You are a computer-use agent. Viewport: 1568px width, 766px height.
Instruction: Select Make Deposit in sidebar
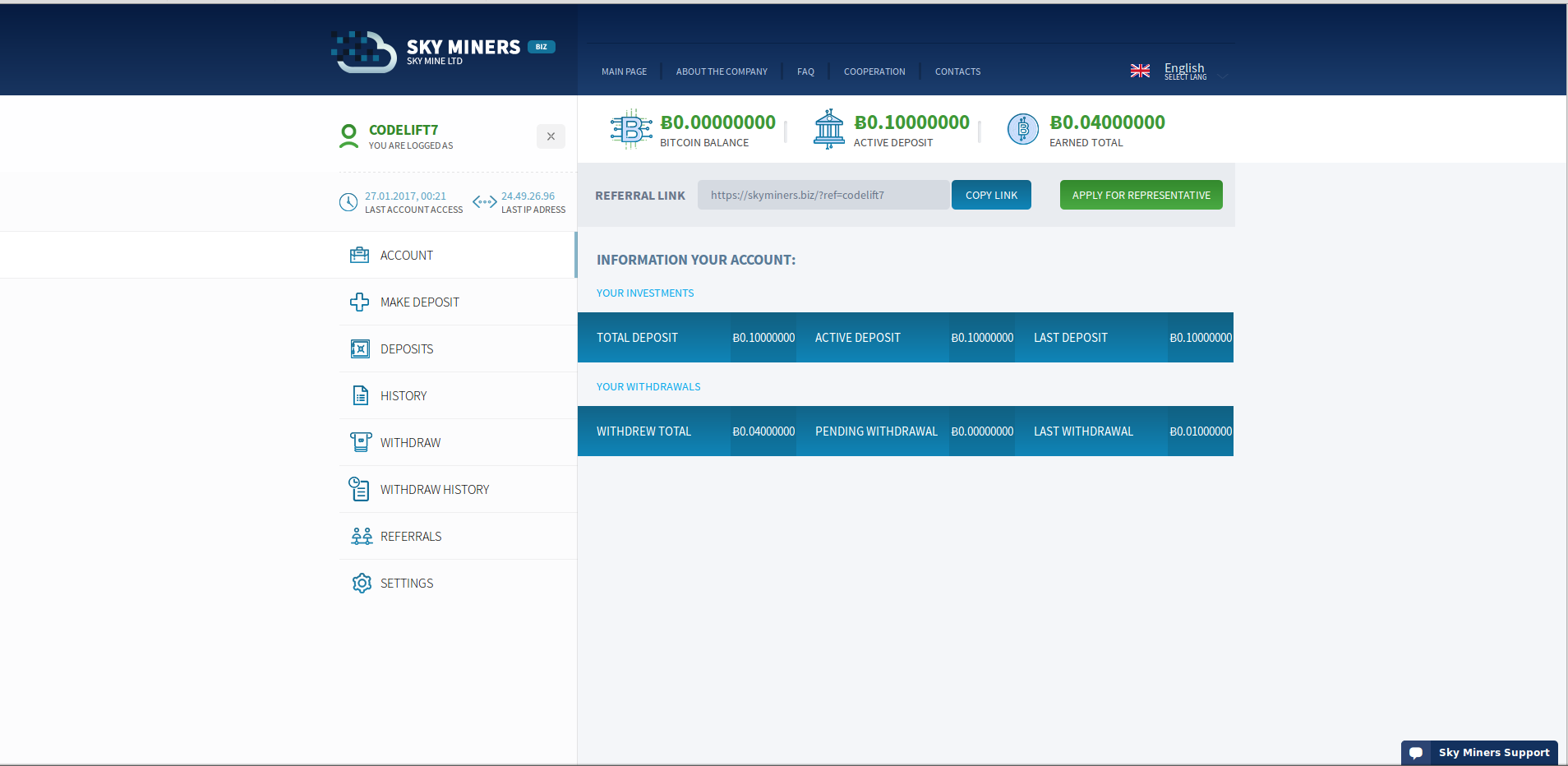click(x=419, y=302)
